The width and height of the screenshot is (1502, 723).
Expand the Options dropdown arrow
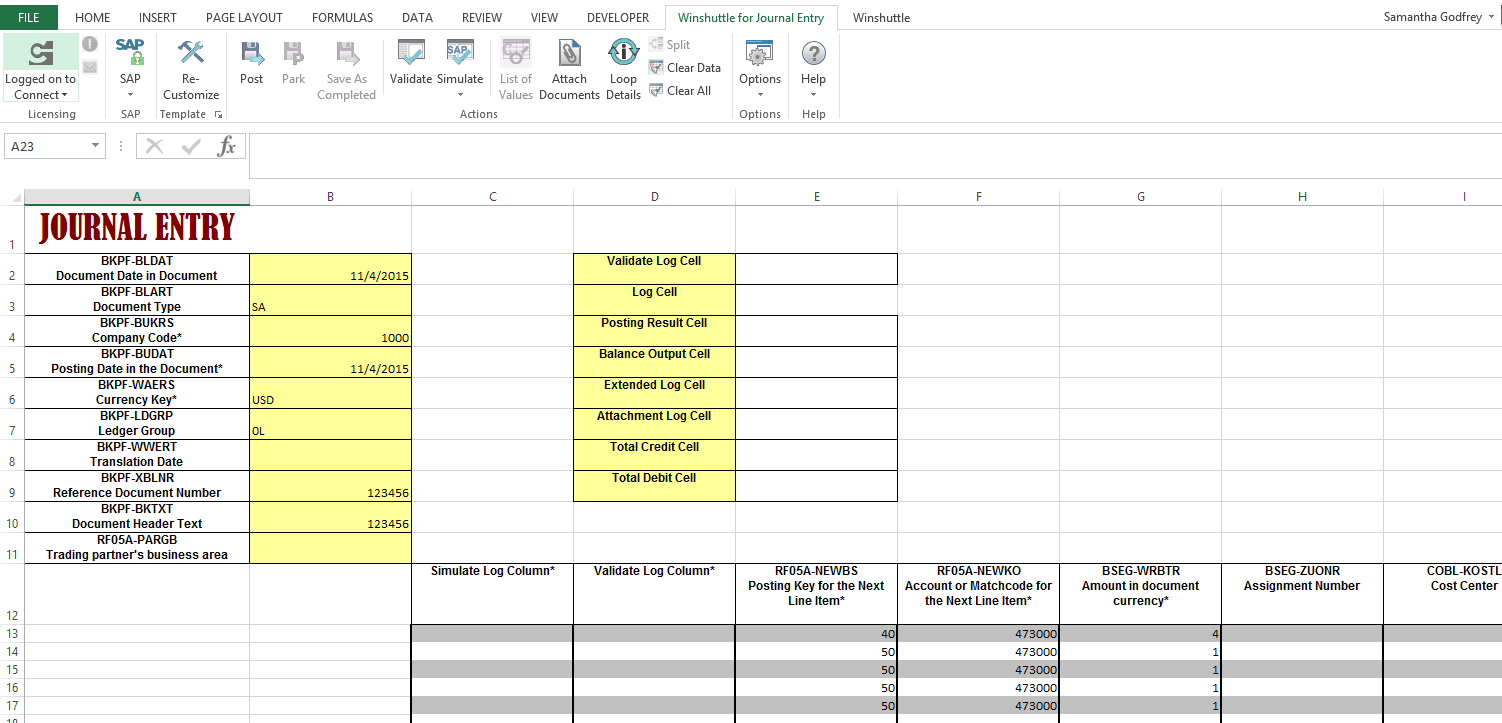point(760,95)
